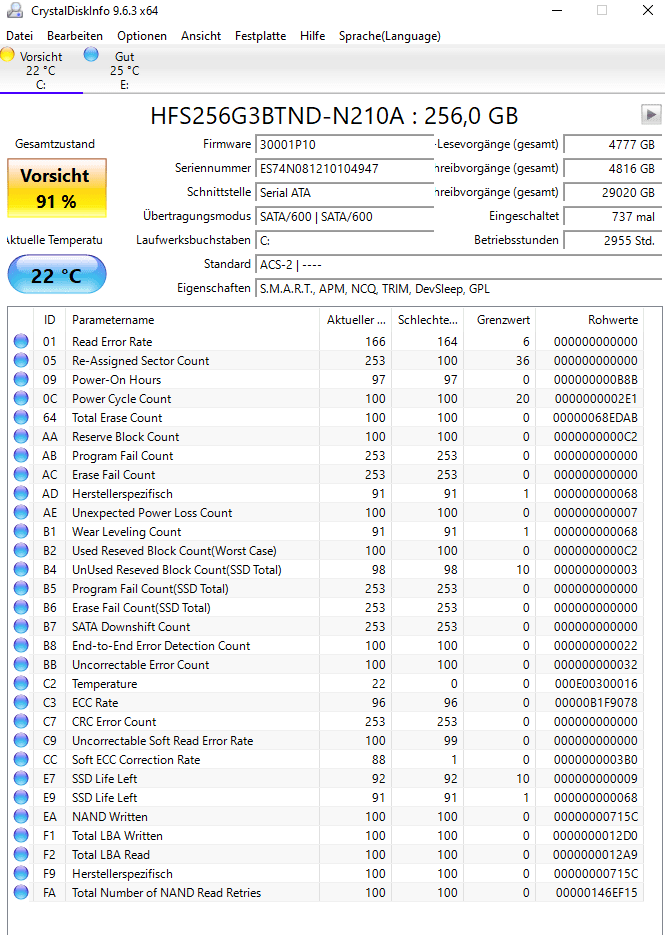Click the 22 °C temperature button
This screenshot has width=665, height=935.
(x=57, y=275)
